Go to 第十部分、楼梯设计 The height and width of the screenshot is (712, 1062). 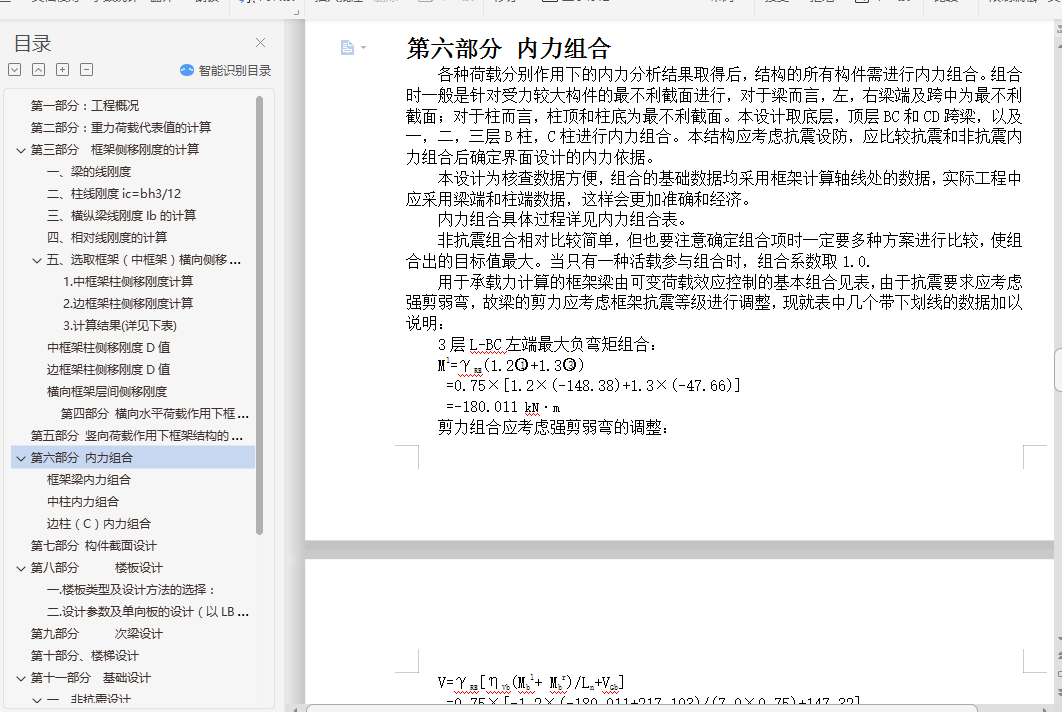(85, 656)
